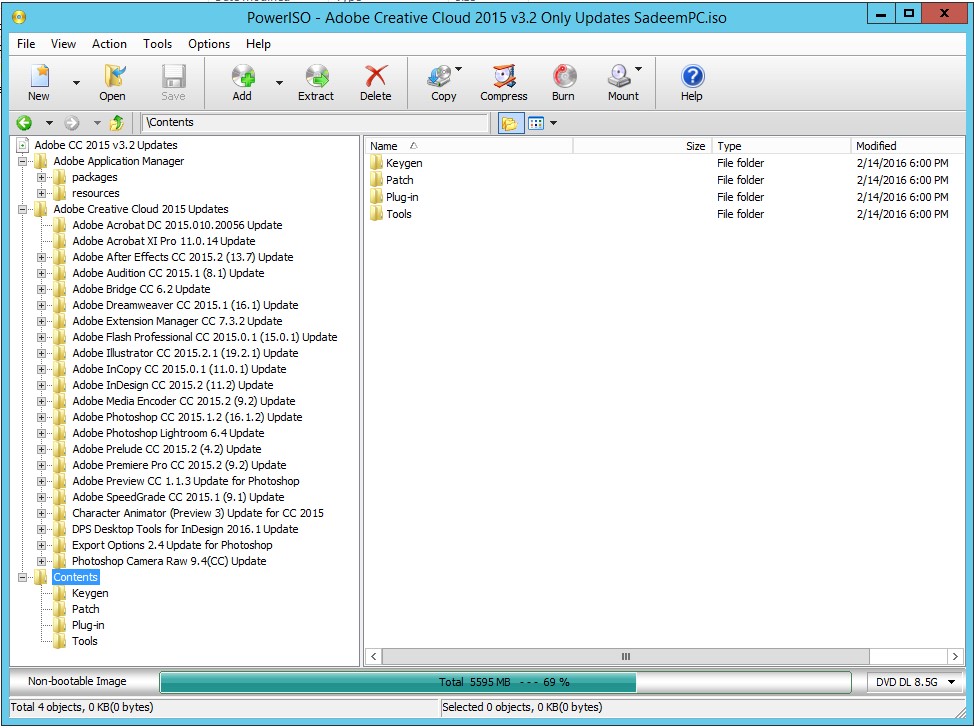
Task: Open the Options menu
Action: pyautogui.click(x=209, y=44)
